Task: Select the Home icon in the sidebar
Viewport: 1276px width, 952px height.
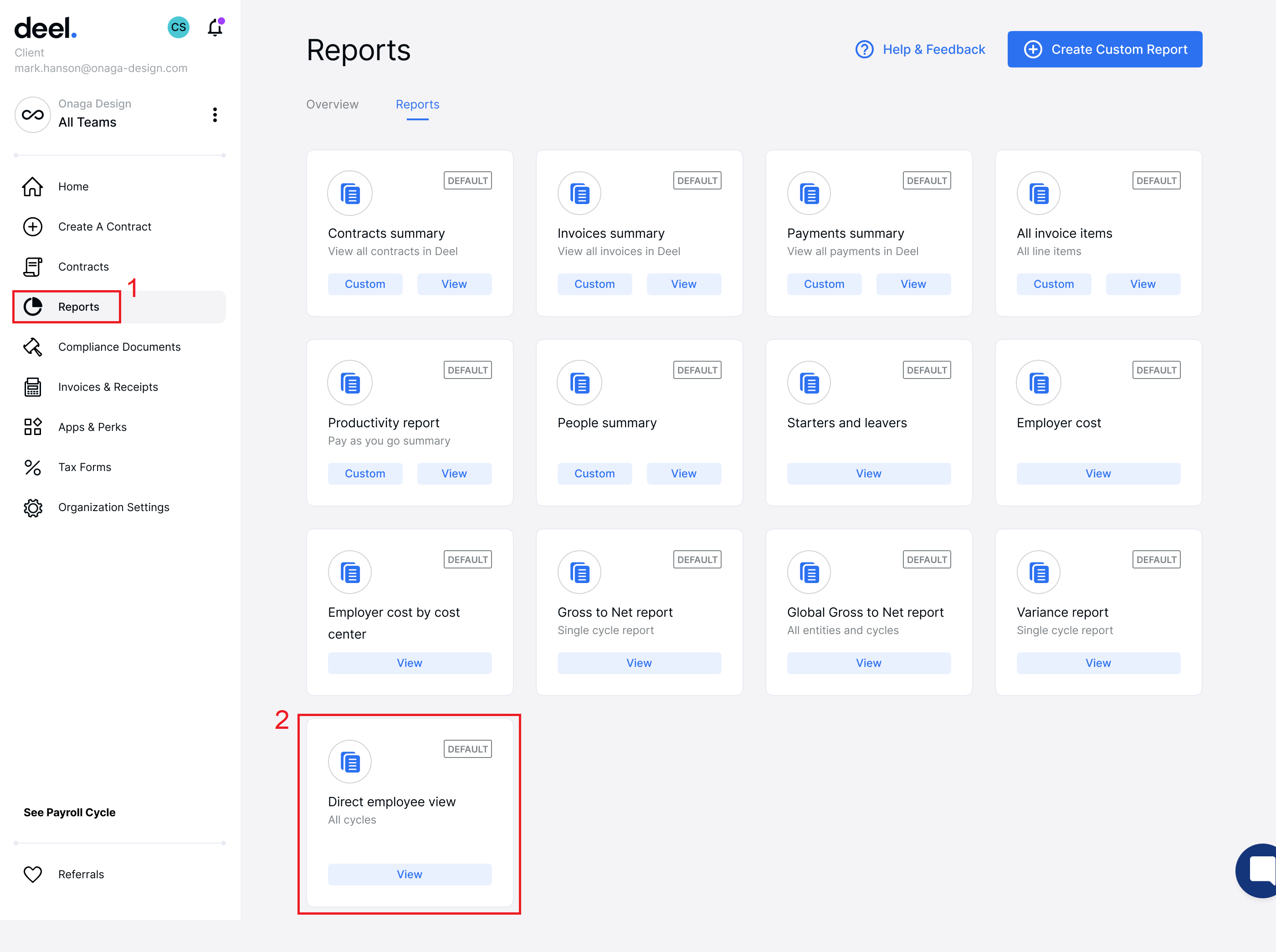Action: point(33,186)
